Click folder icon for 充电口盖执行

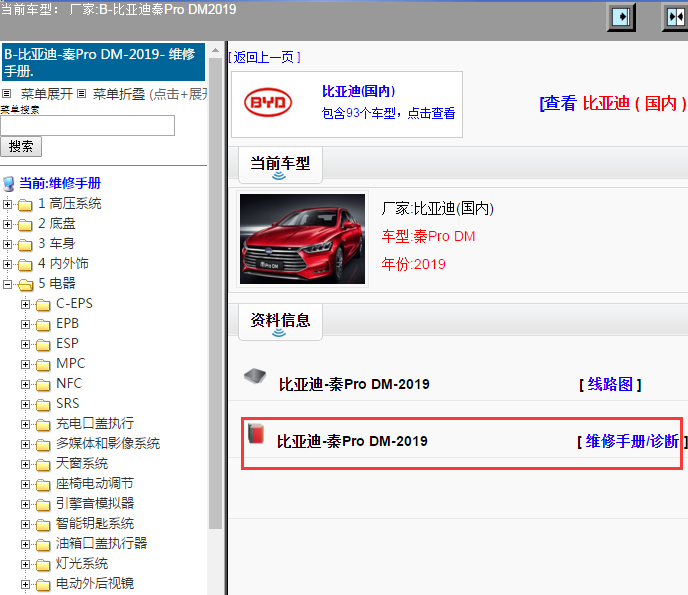[x=43, y=425]
